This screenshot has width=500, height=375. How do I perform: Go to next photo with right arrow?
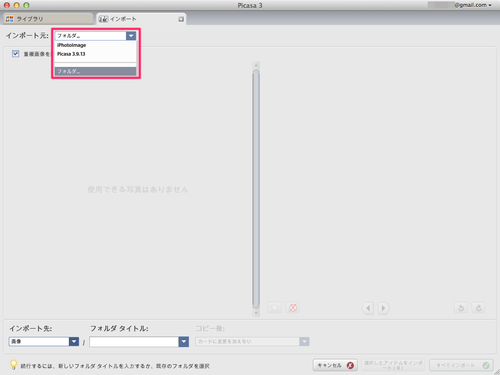point(383,308)
